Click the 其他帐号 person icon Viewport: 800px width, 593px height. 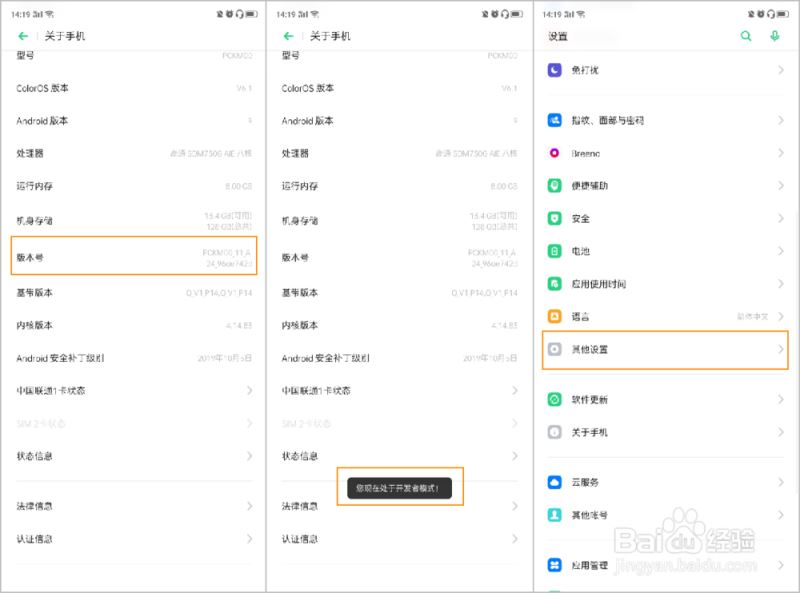point(555,515)
